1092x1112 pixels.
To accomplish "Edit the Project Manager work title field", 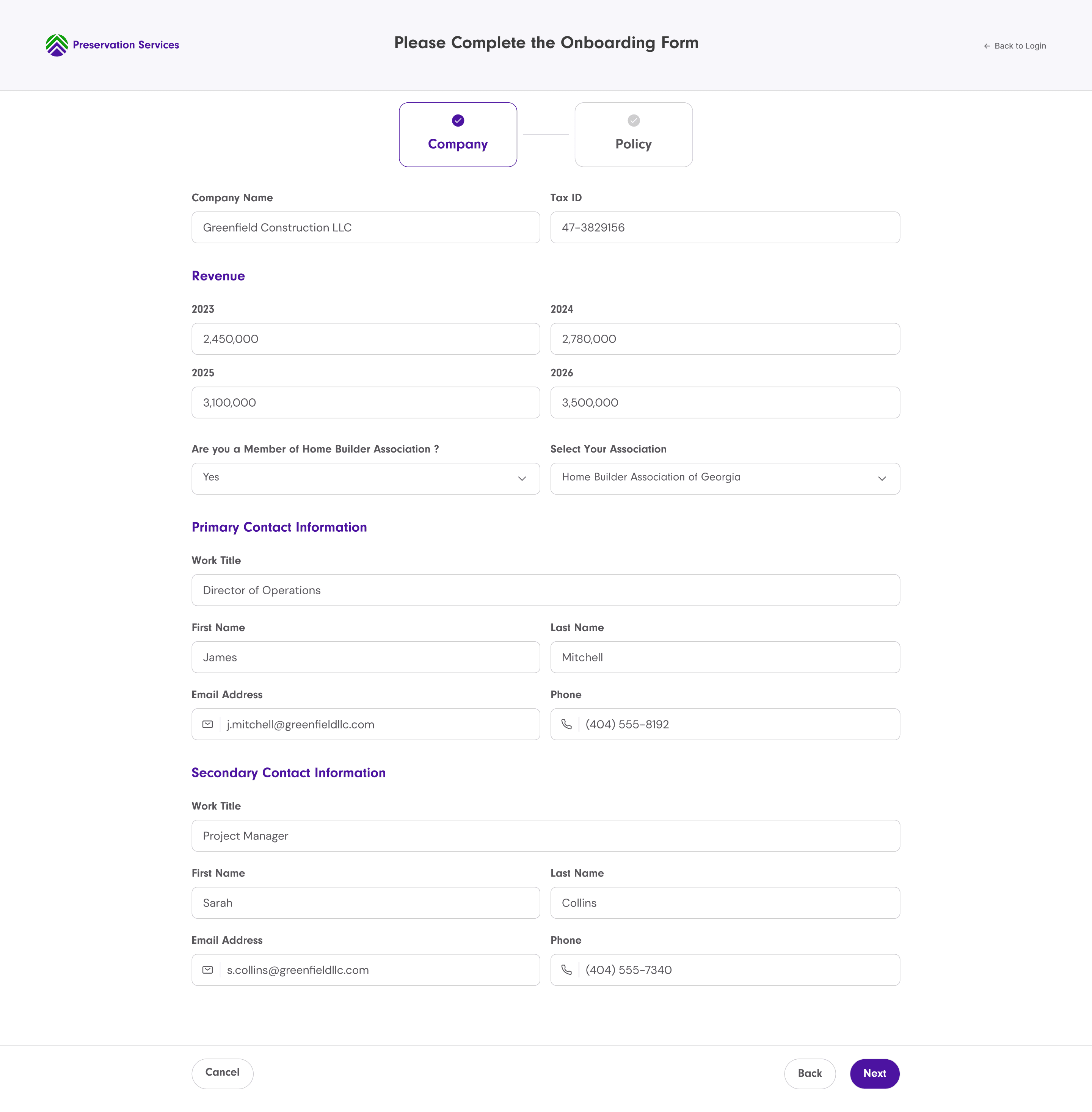I will point(545,836).
